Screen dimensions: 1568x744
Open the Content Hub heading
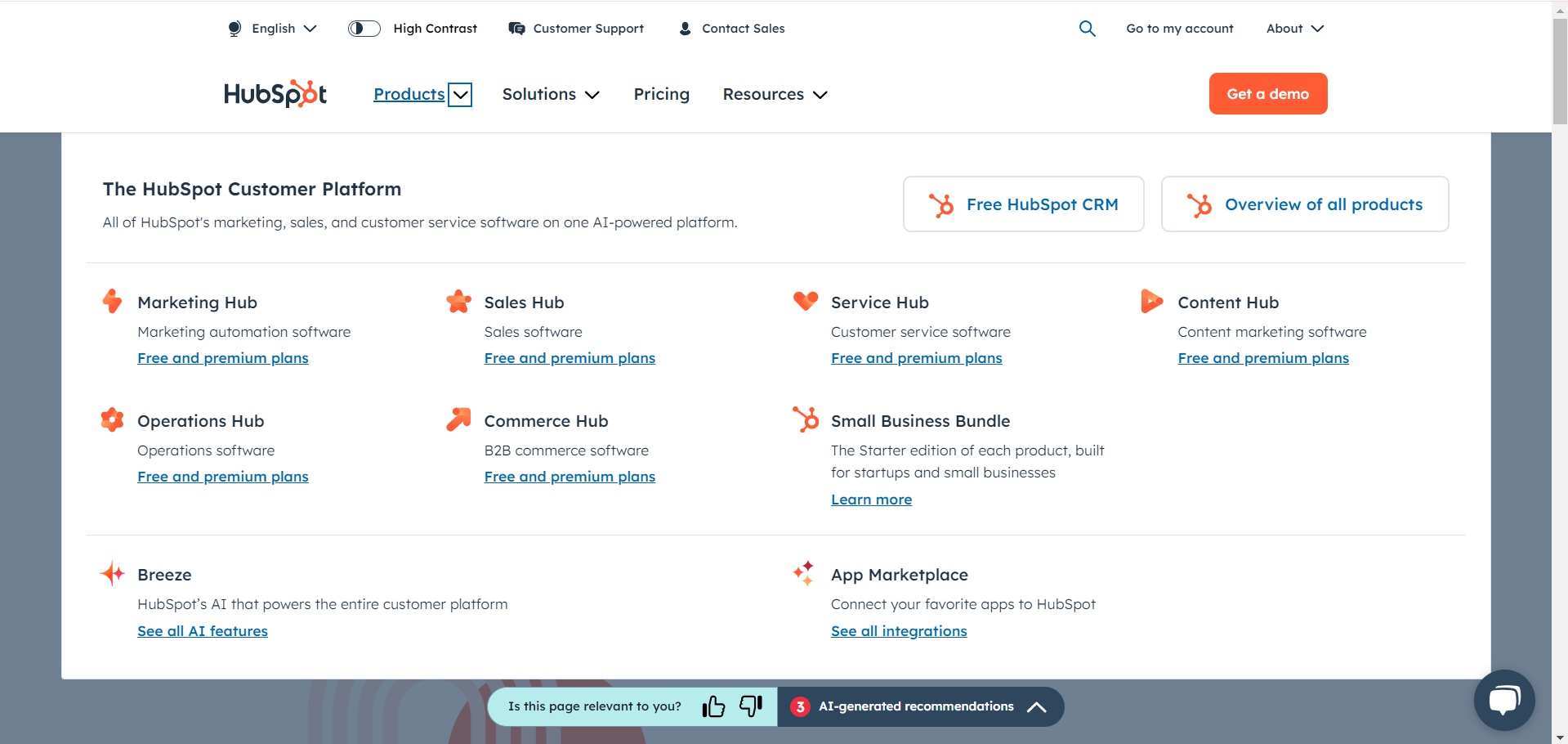(1228, 303)
